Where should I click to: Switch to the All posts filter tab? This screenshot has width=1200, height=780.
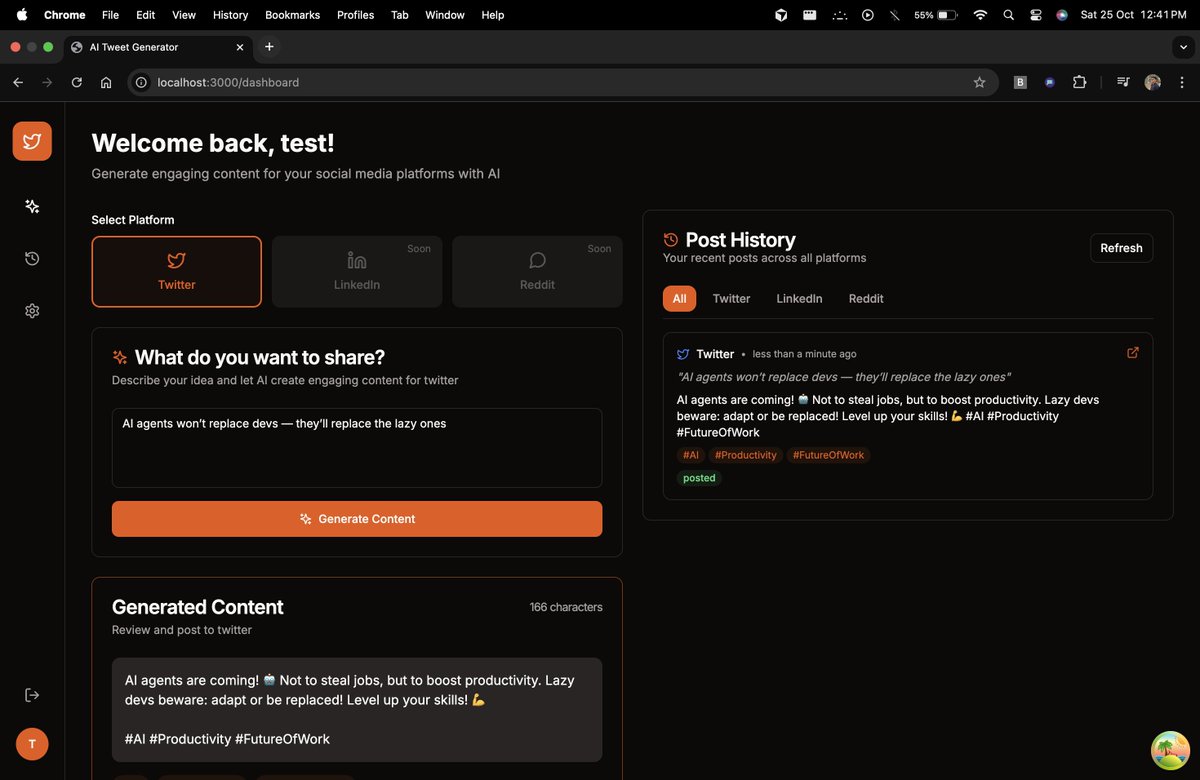[679, 298]
